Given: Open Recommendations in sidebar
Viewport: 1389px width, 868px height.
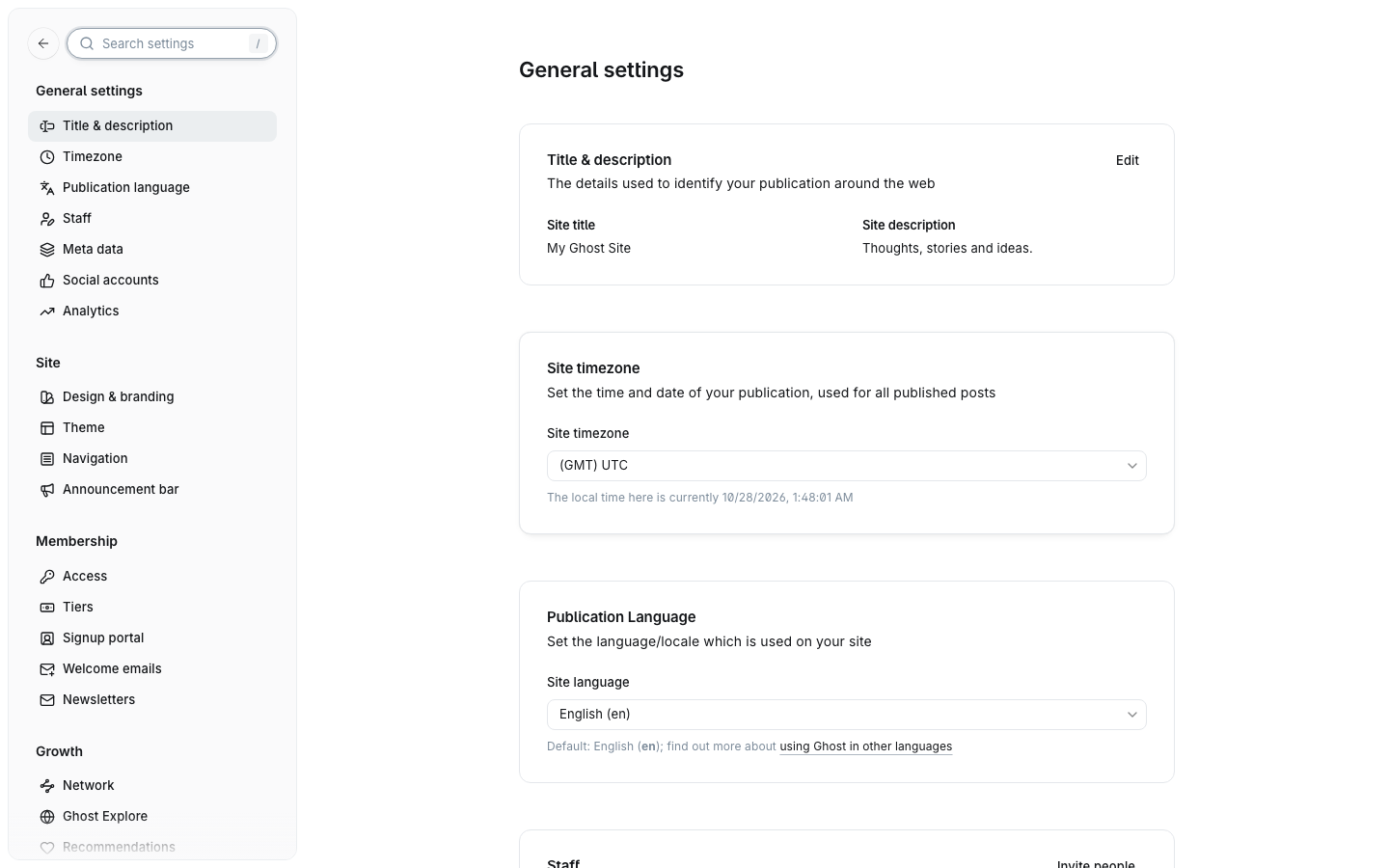Looking at the screenshot, I should tap(152, 848).
